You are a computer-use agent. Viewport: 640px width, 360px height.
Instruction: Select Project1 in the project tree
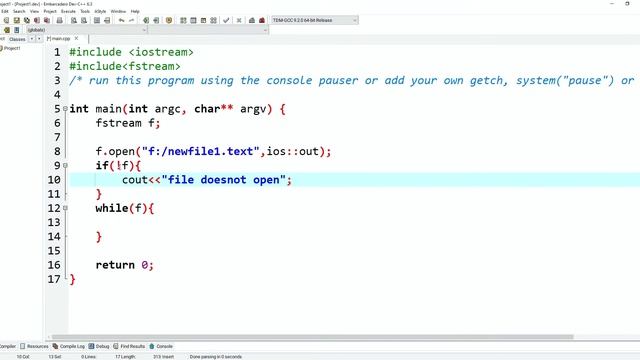12,48
